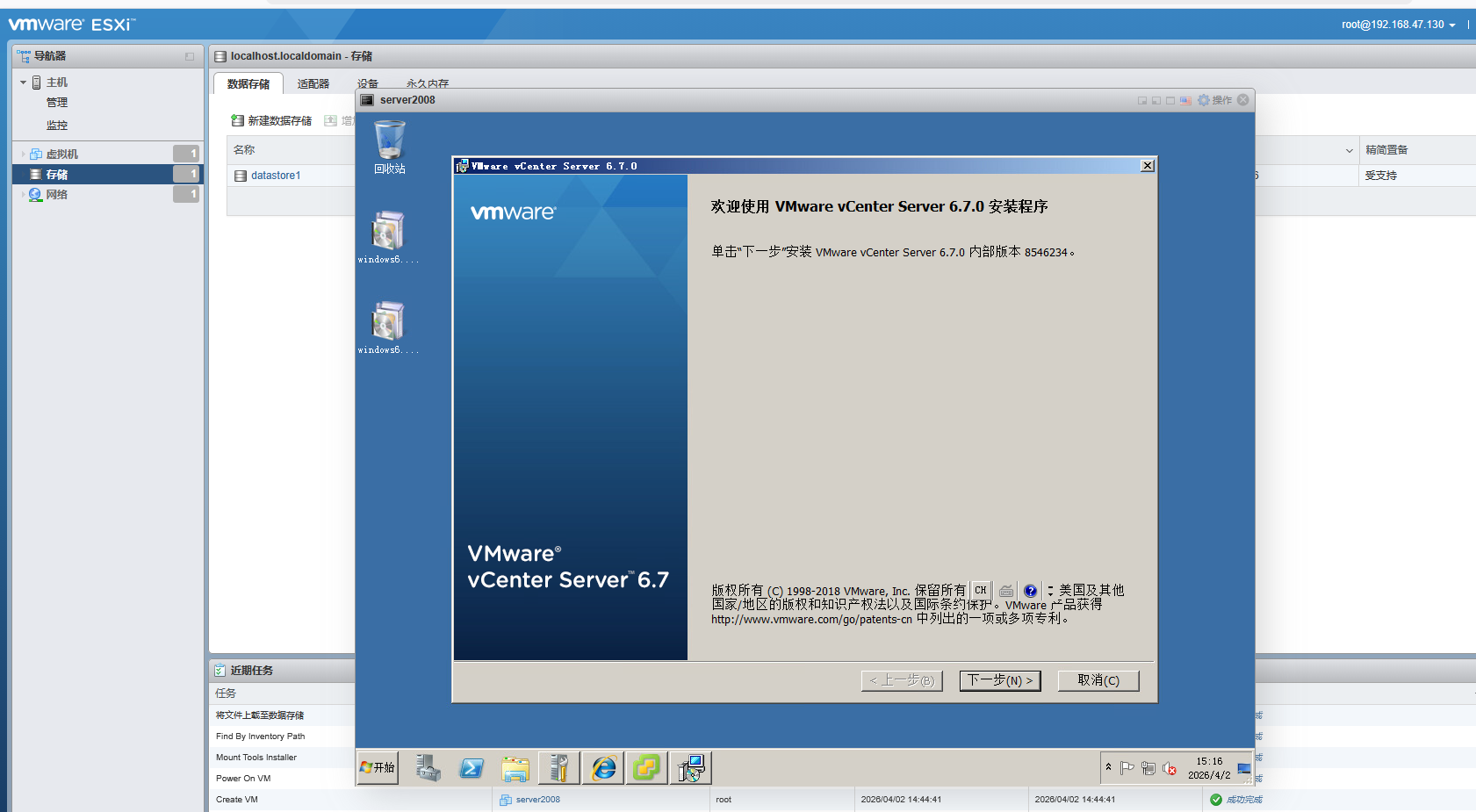Image resolution: width=1476 pixels, height=812 pixels.
Task: Select 网络 in the navigator
Action: 109,194
